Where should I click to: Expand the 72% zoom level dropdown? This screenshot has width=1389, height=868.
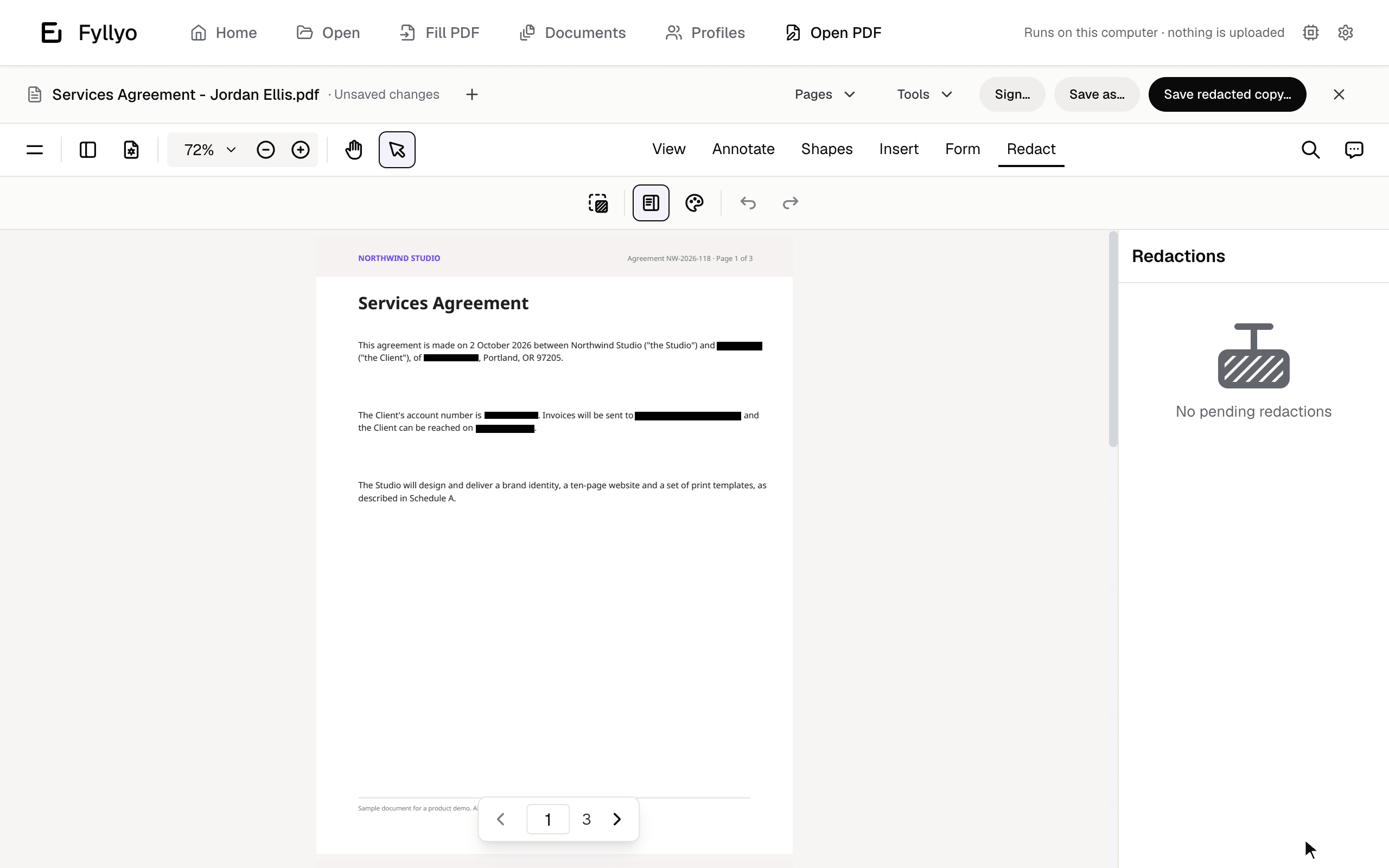(x=209, y=150)
